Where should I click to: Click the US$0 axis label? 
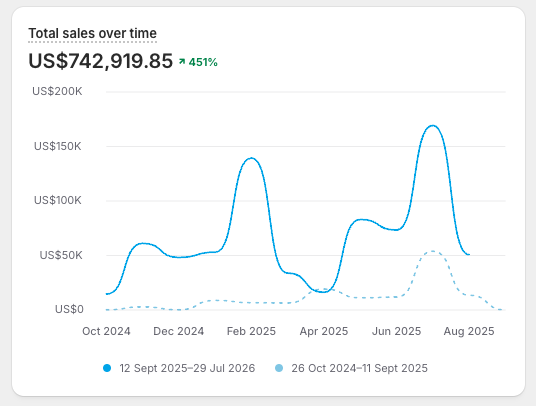tap(69, 309)
